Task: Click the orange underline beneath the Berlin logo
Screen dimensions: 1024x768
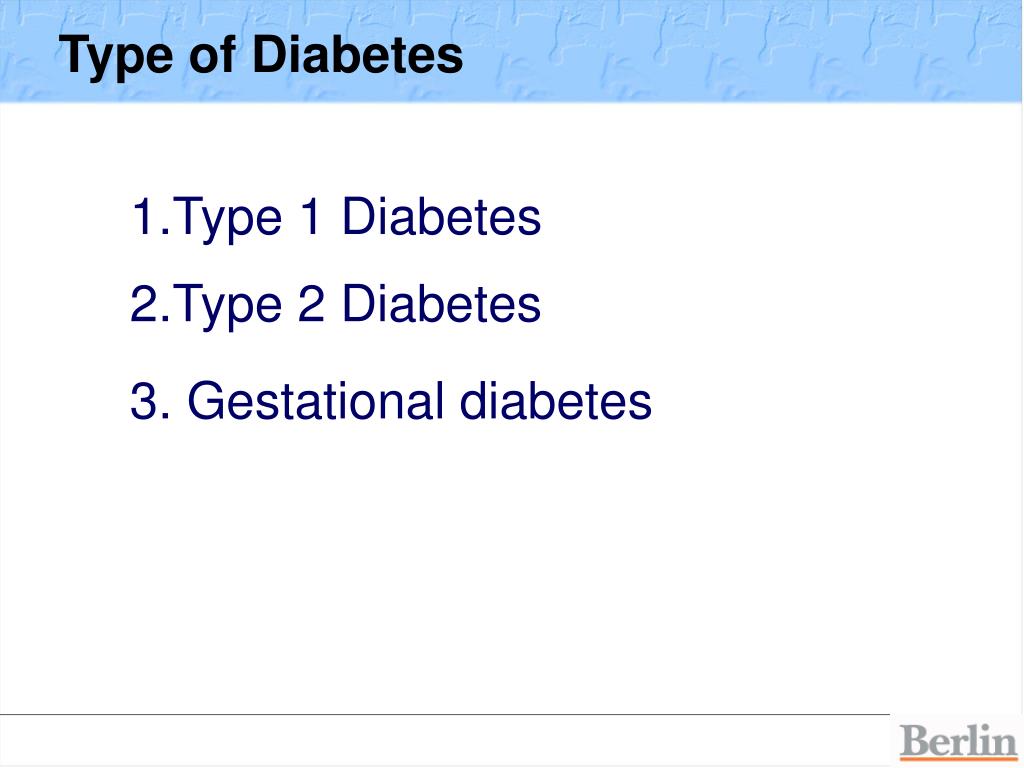Action: coord(957,758)
